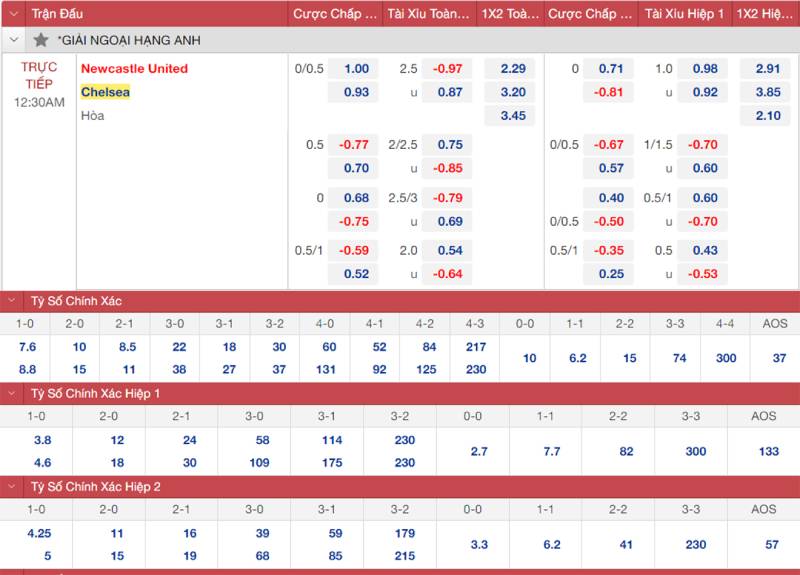Select the Tài Xỉu Toàn column header
This screenshot has height=575, width=800.
click(x=428, y=14)
